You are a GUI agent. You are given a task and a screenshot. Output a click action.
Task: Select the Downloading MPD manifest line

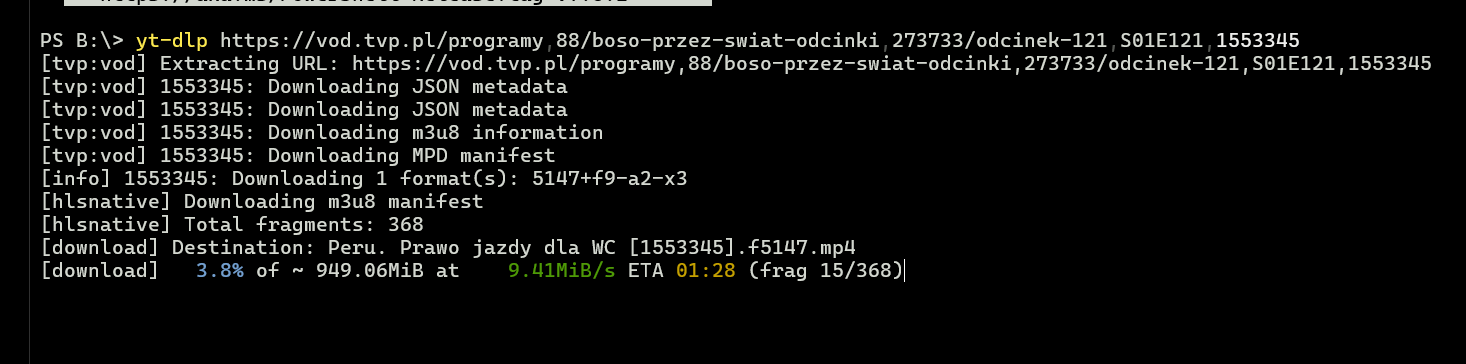click(x=298, y=156)
